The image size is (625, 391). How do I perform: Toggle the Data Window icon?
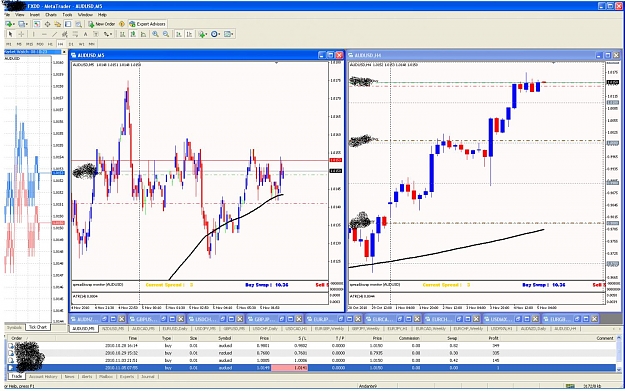coord(47,24)
